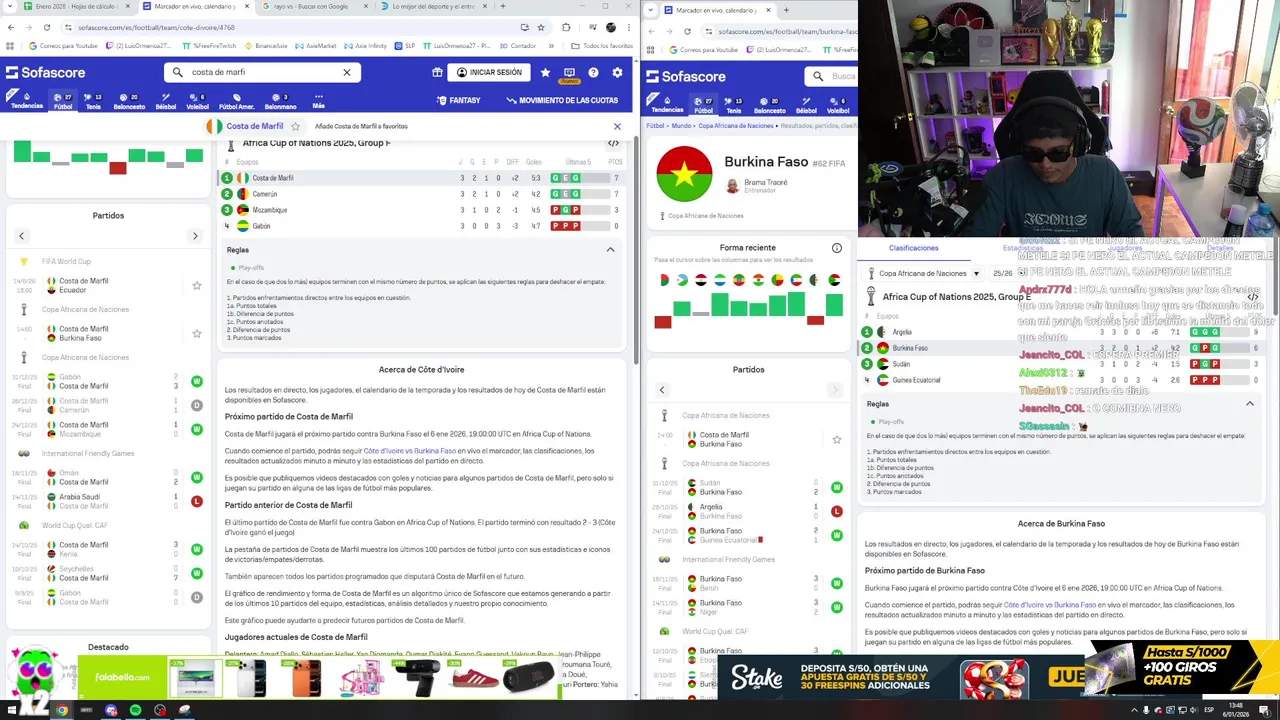Select Béisbol sport in left Sofascore window
Viewport: 1280px width, 720px height.
point(166,101)
